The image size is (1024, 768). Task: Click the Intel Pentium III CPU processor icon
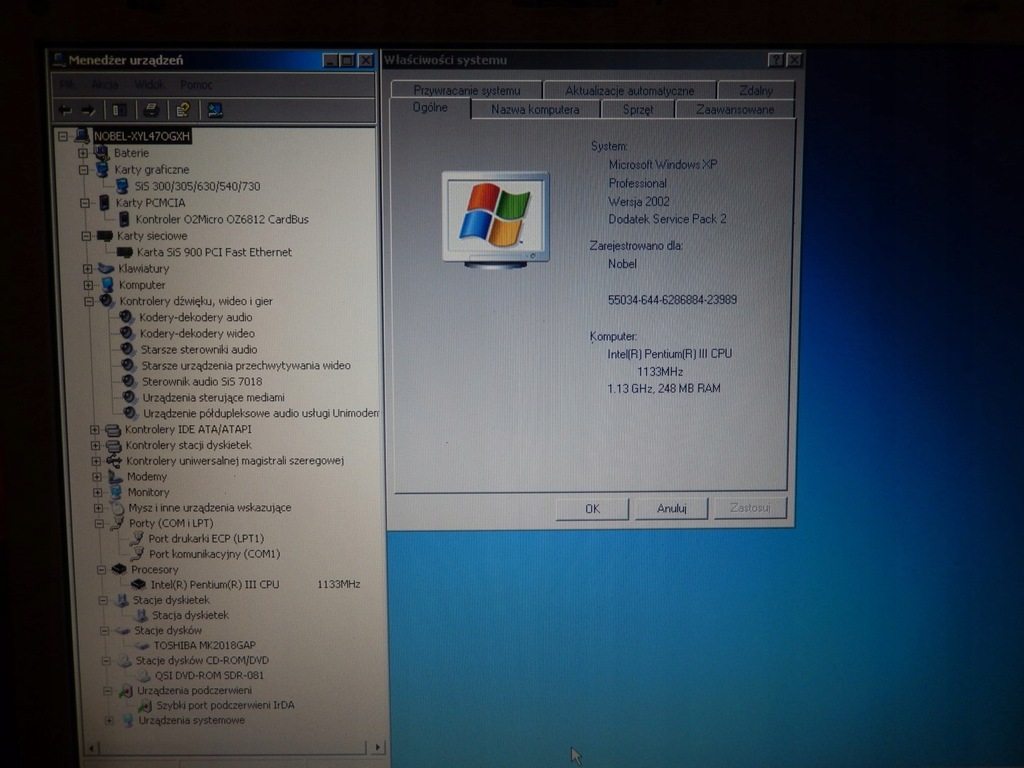[x=138, y=584]
